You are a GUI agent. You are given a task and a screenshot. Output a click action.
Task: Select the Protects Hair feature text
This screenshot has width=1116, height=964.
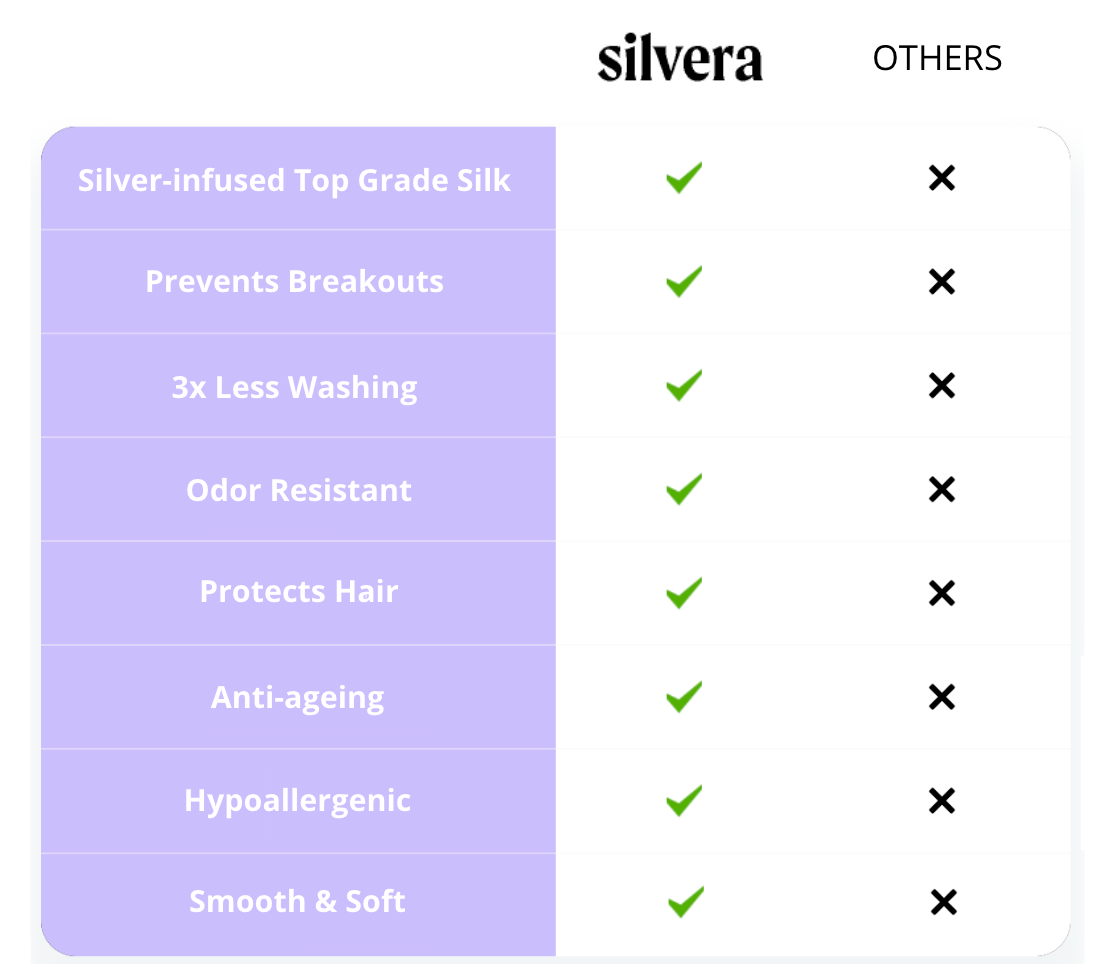299,592
